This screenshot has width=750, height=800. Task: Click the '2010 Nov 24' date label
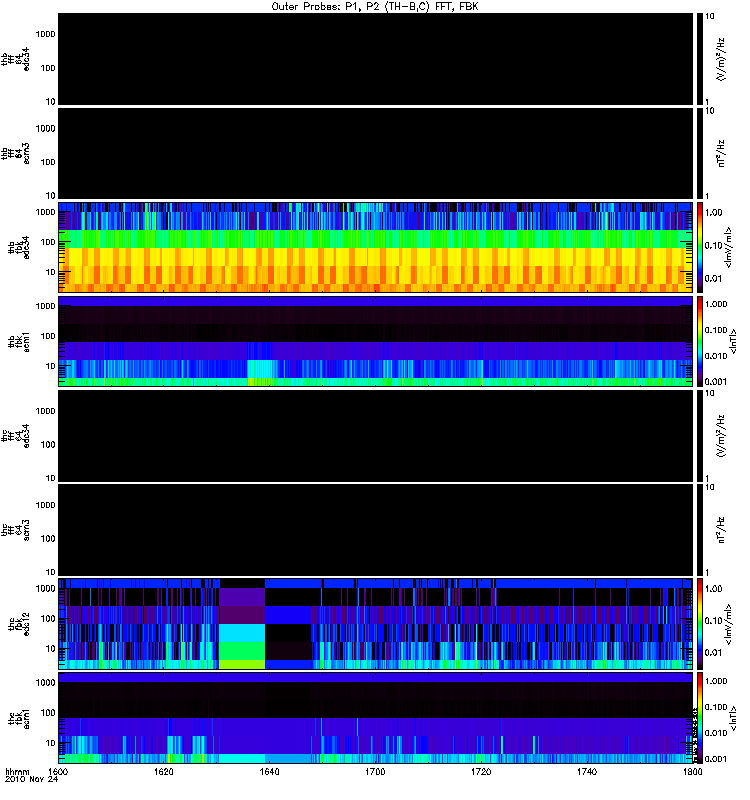[31, 779]
